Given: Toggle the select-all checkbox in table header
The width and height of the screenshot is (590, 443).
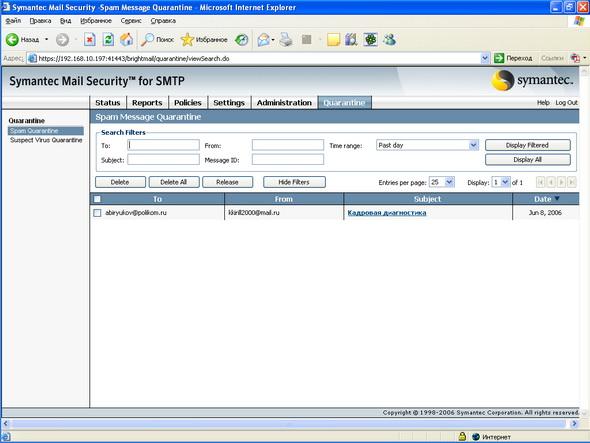Looking at the screenshot, I should click(97, 199).
